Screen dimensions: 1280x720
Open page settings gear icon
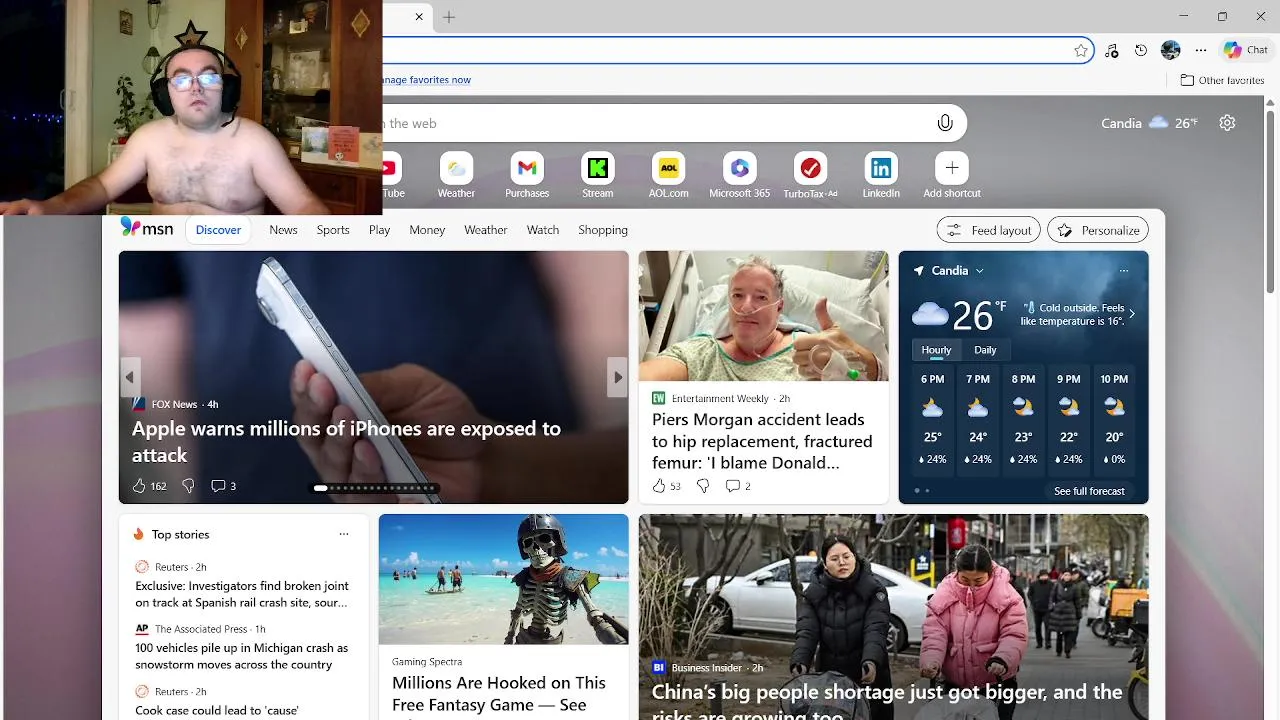pyautogui.click(x=1227, y=123)
